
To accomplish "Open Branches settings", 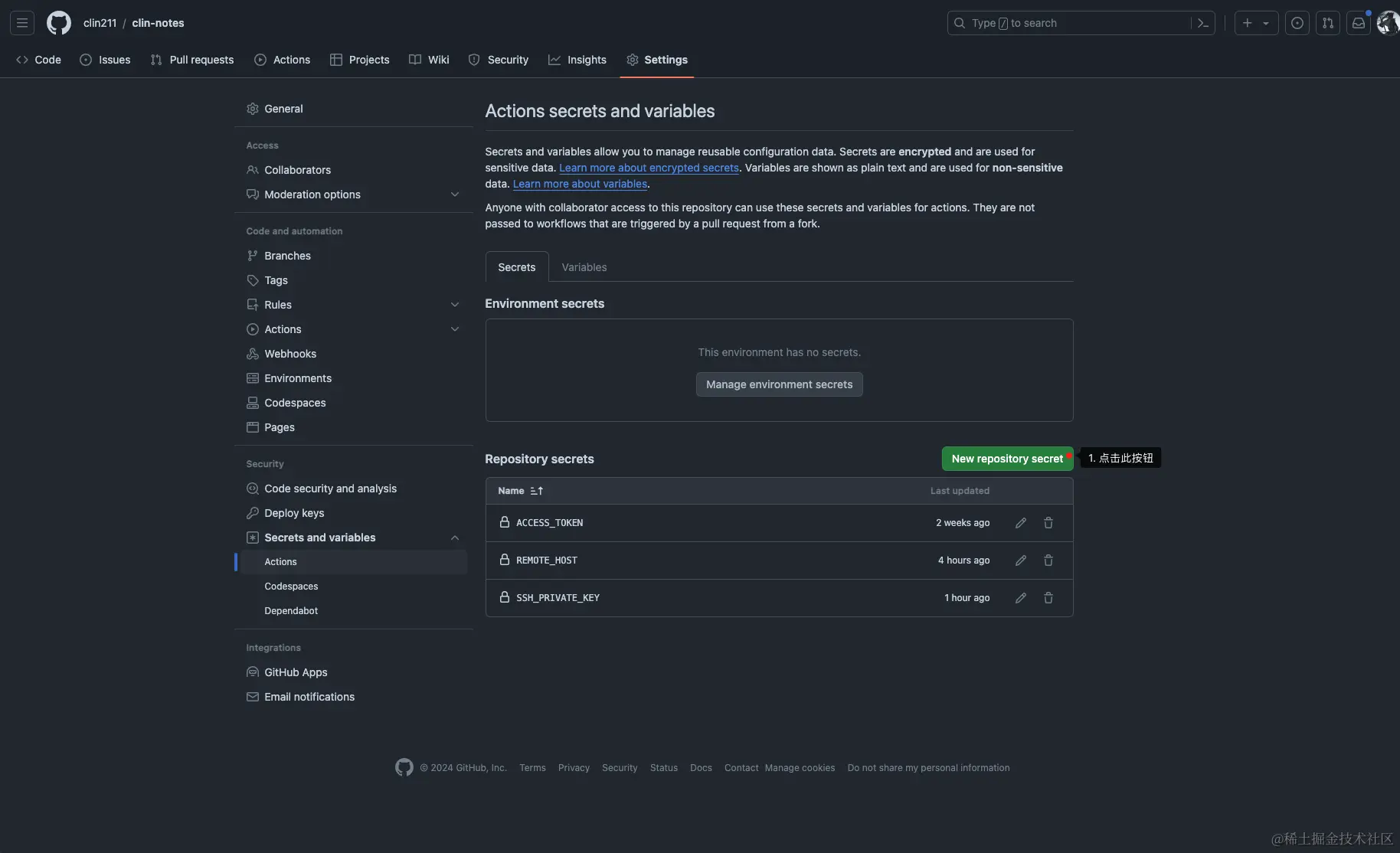I will 353,256.
